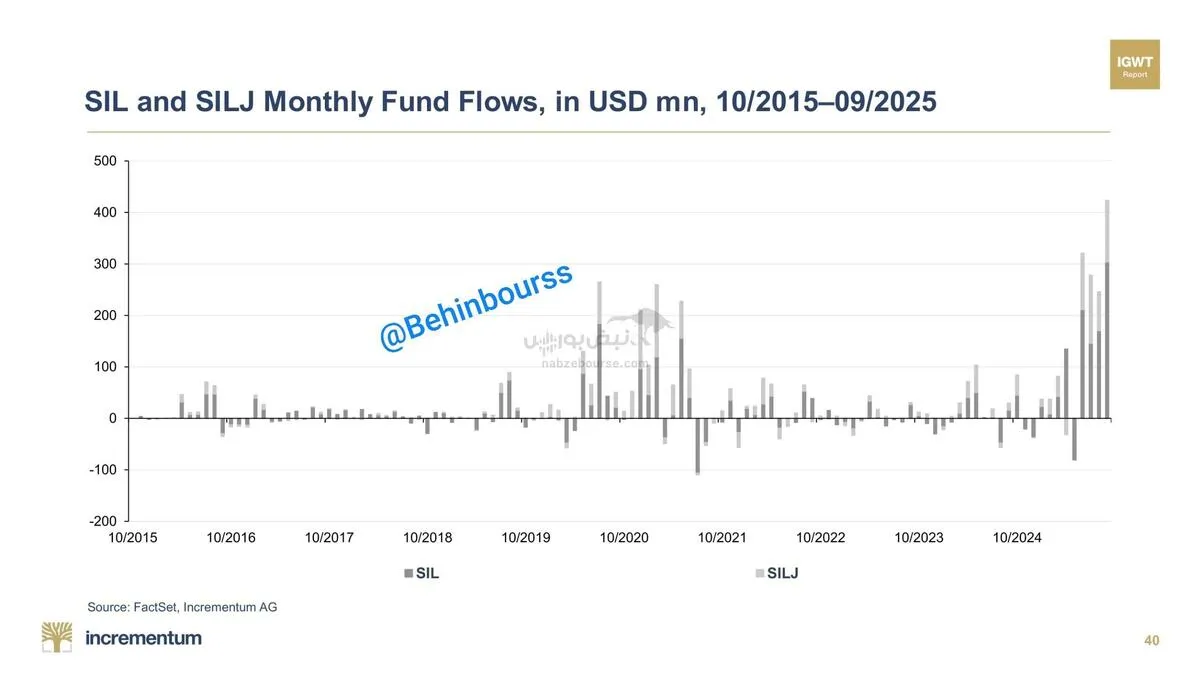1200x675 pixels.
Task: Click the IGWT Report badge
Action: [1134, 65]
